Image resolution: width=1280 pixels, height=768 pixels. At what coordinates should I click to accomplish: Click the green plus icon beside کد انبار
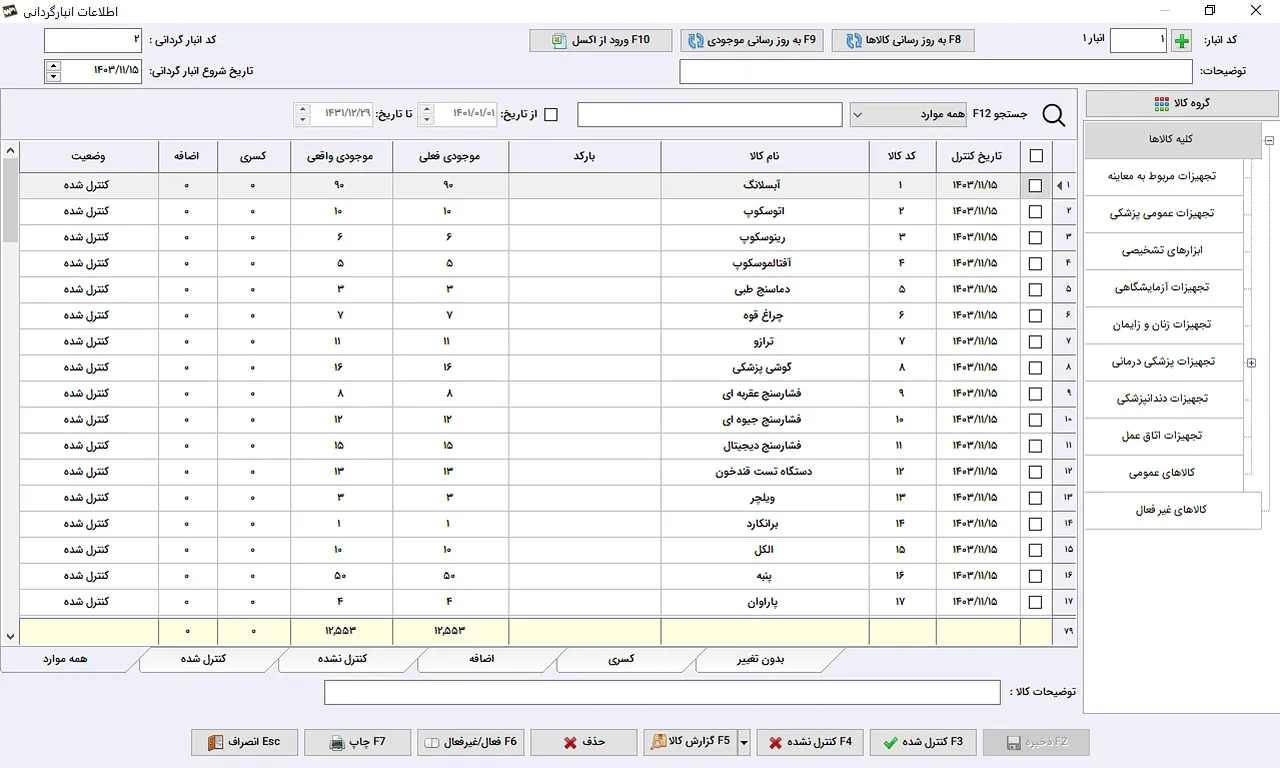[x=1181, y=41]
